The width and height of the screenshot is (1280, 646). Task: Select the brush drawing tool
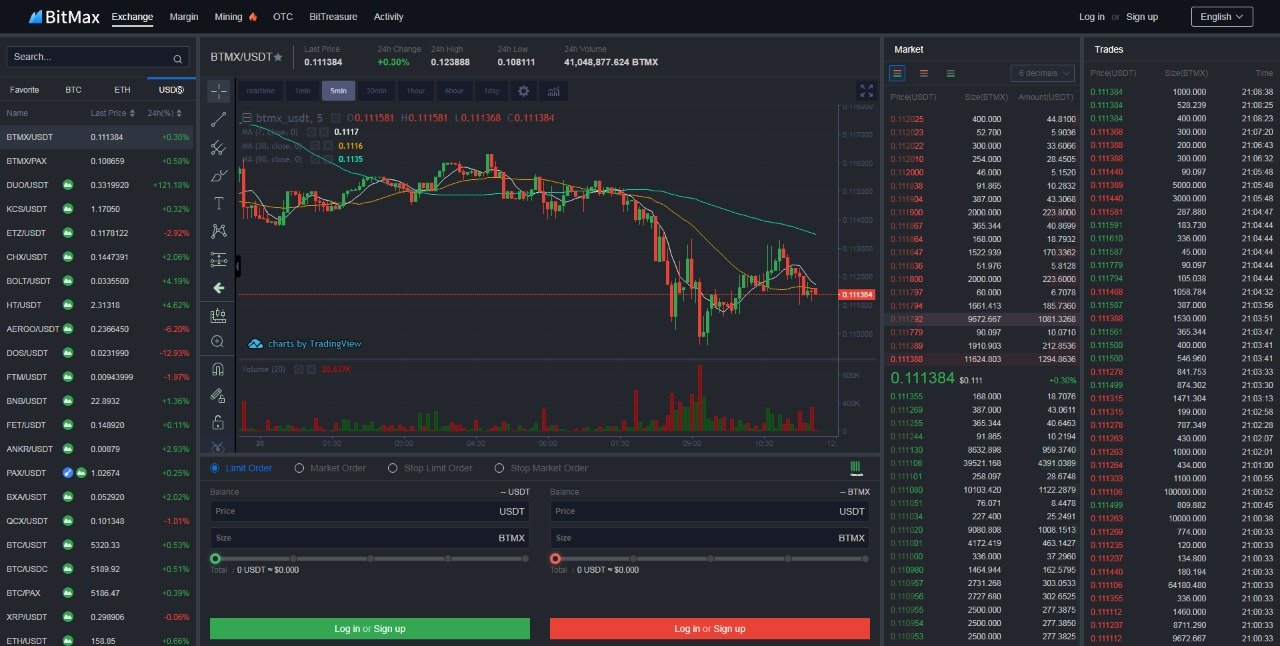219,176
